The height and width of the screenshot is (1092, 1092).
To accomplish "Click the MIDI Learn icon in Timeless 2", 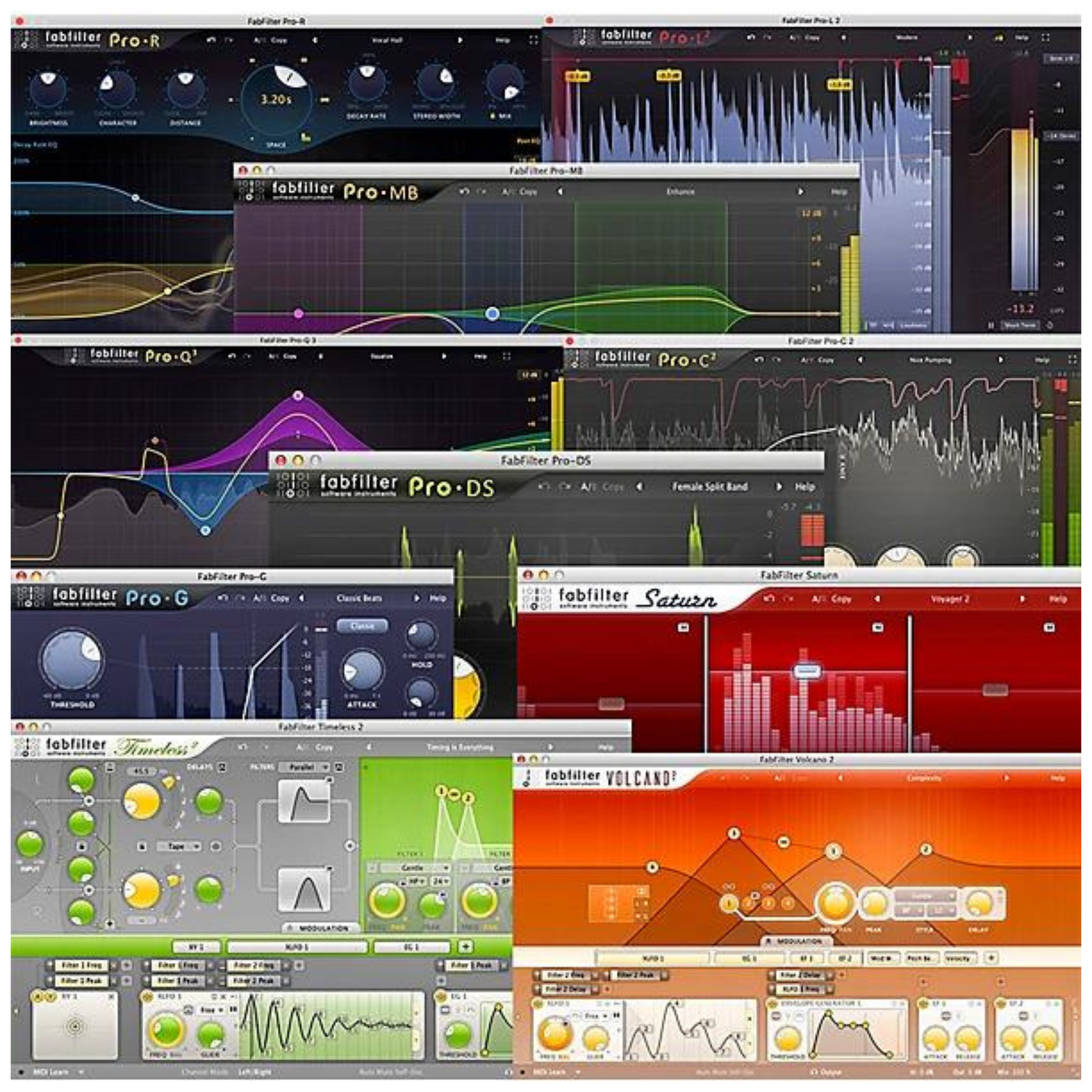I will (21, 1072).
